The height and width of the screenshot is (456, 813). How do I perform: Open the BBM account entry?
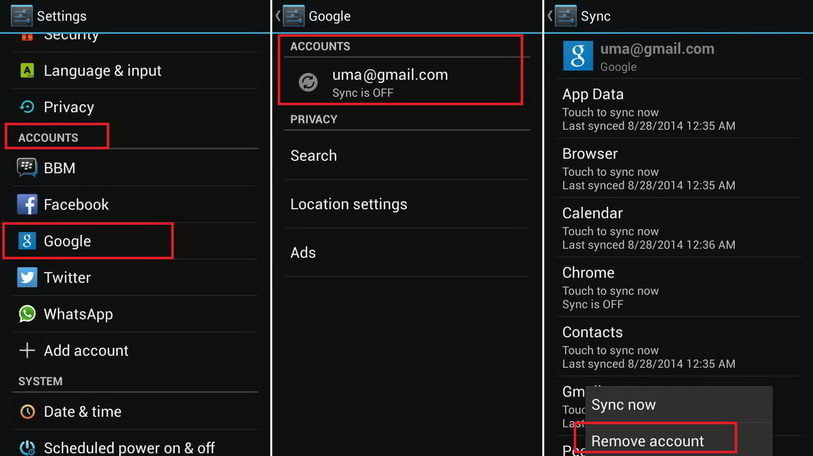pyautogui.click(x=135, y=168)
